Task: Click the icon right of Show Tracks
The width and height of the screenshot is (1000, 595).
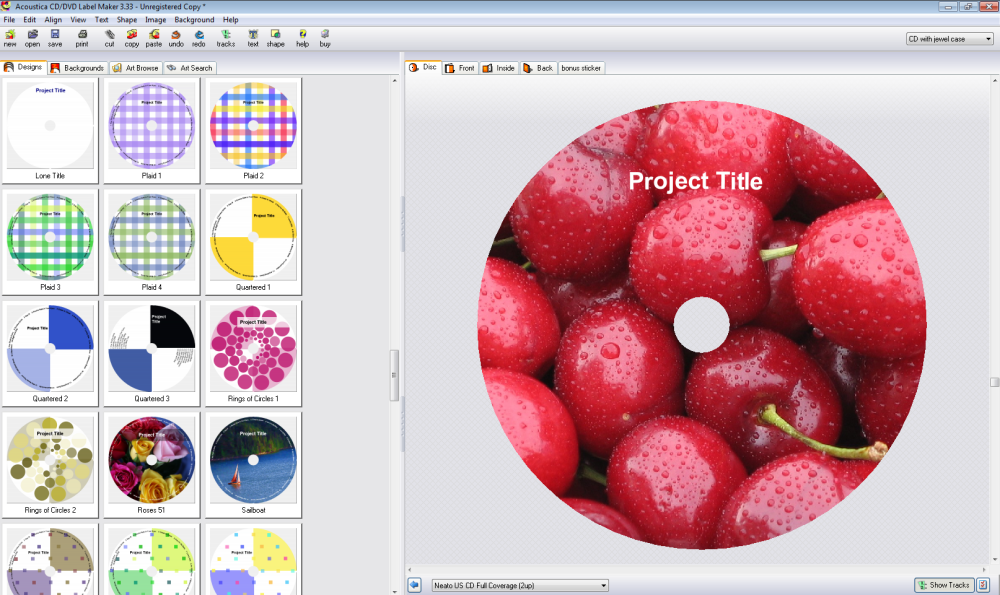Action: [x=983, y=585]
